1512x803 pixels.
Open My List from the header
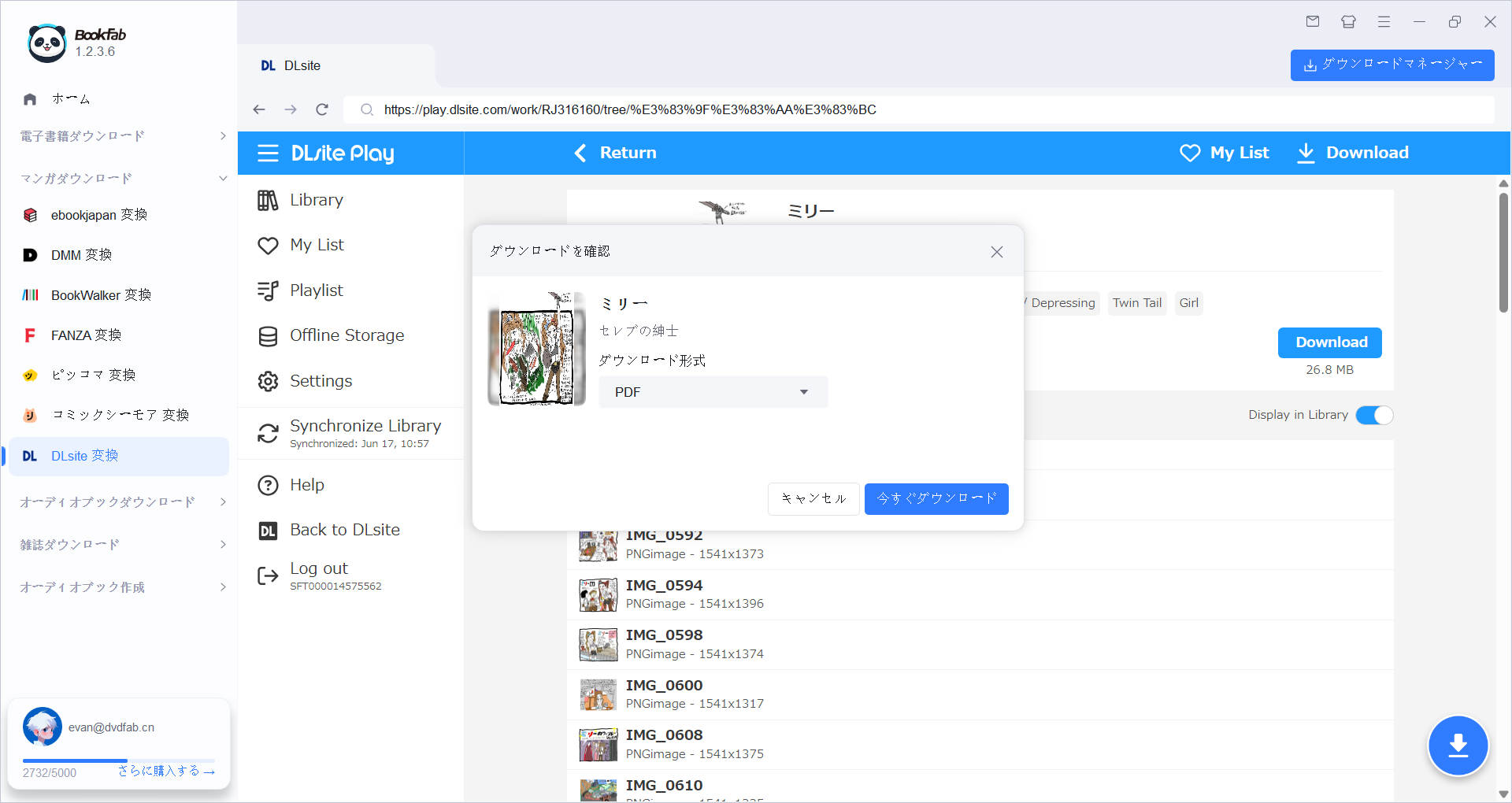point(1225,153)
